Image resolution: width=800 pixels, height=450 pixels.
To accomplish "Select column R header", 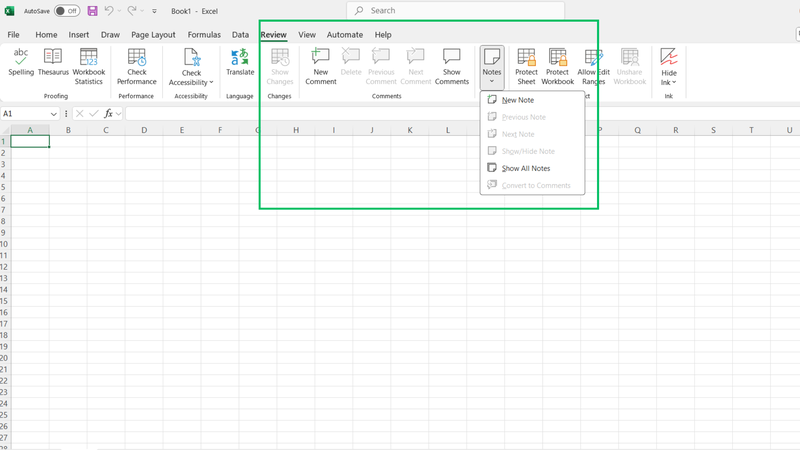I will point(676,130).
